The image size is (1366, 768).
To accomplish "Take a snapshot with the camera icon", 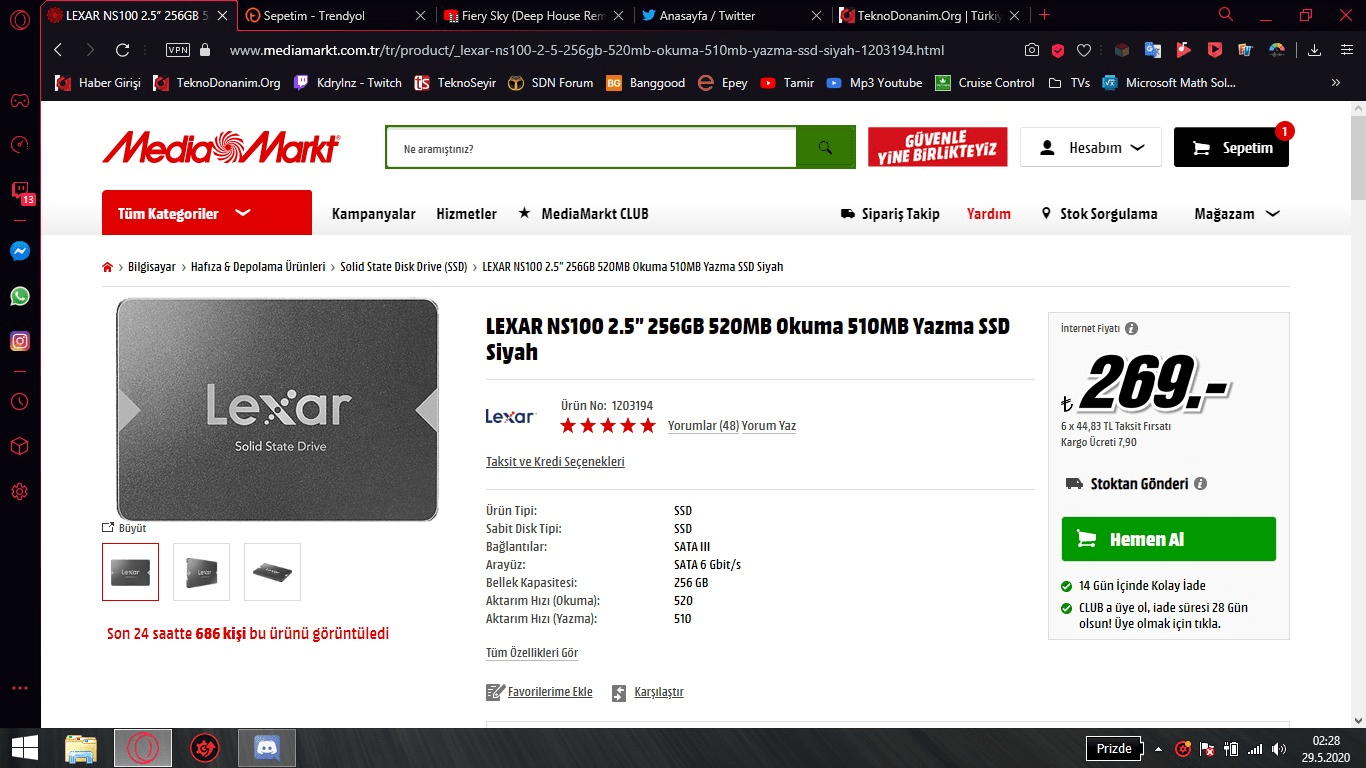I will (x=1032, y=50).
